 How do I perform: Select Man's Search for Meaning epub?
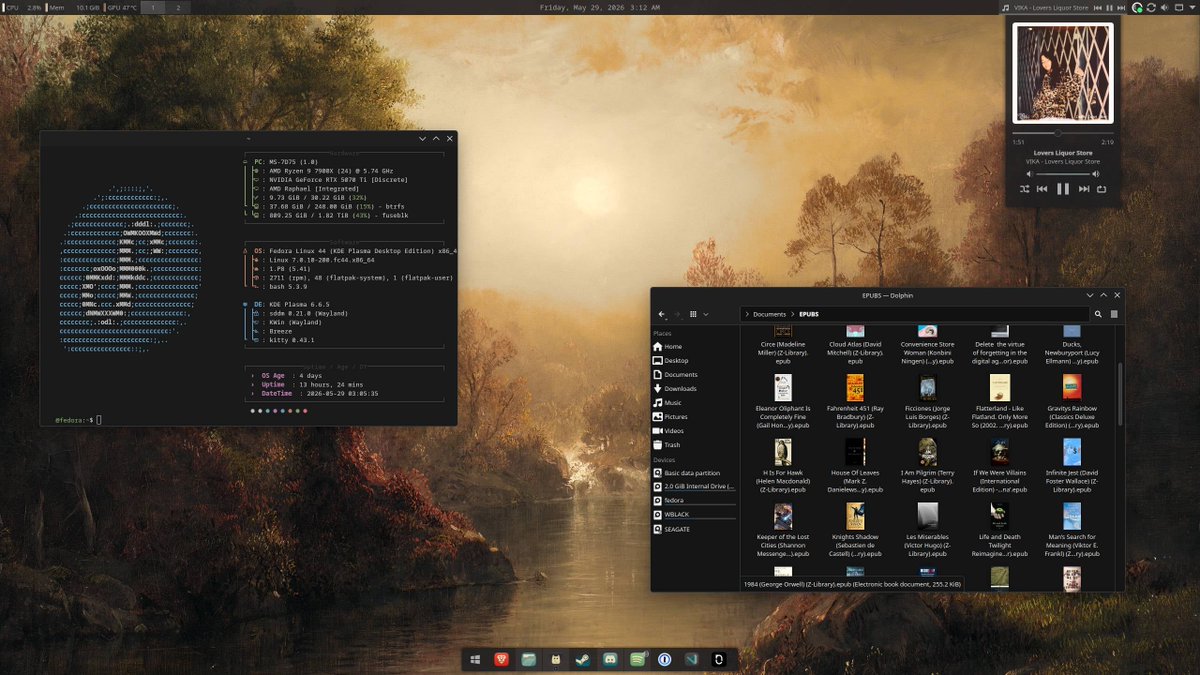[x=1072, y=530]
